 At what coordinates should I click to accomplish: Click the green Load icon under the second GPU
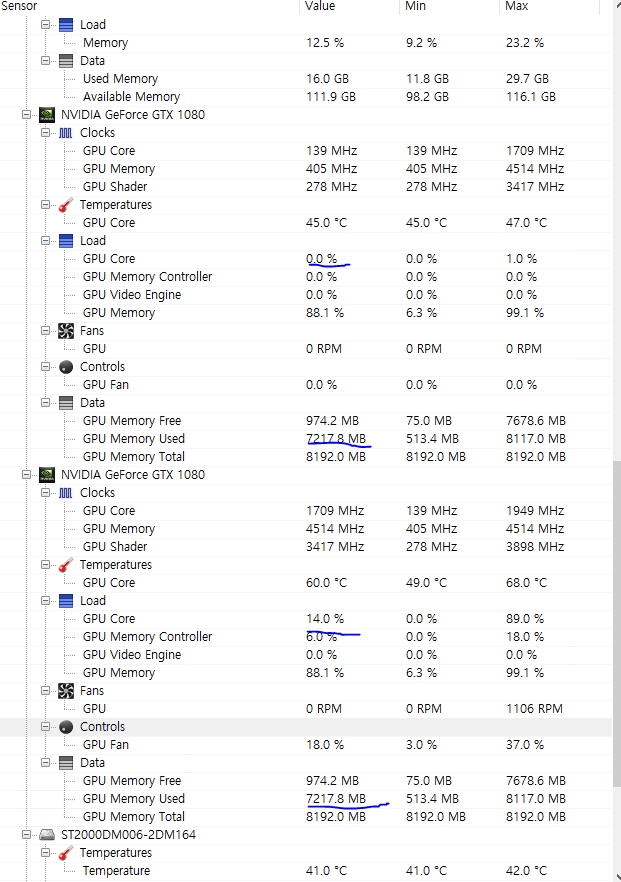[64, 600]
